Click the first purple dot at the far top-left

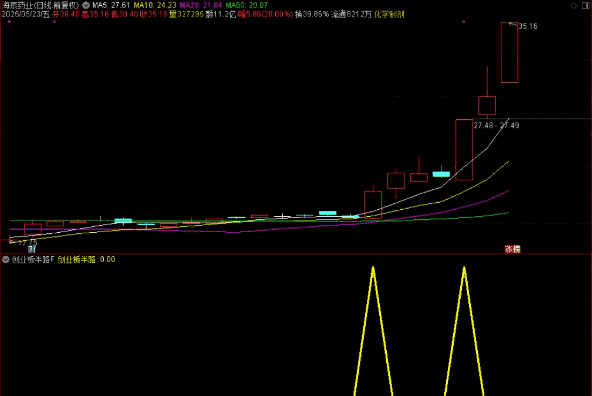[x=9, y=22]
